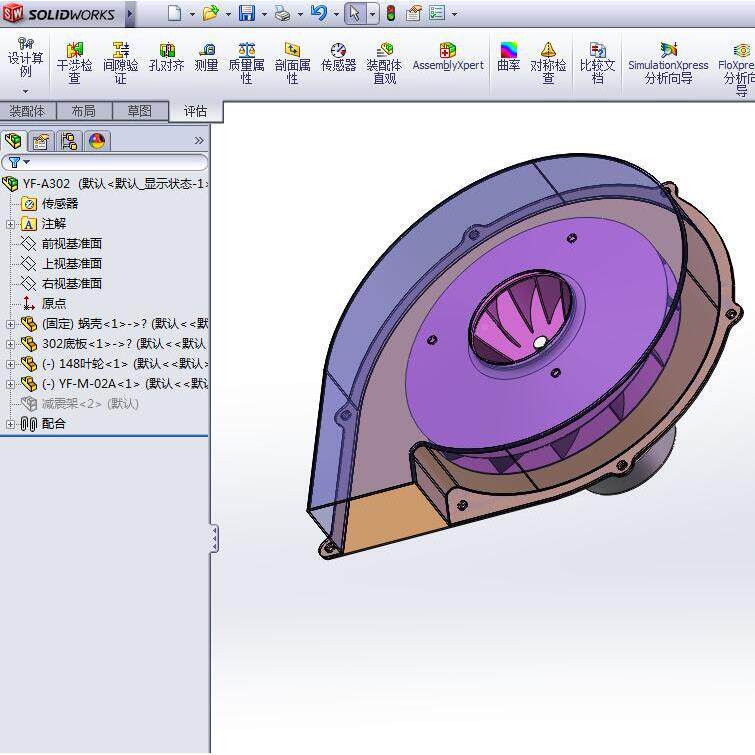Click the New document icon
This screenshot has width=755, height=755.
pyautogui.click(x=174, y=13)
